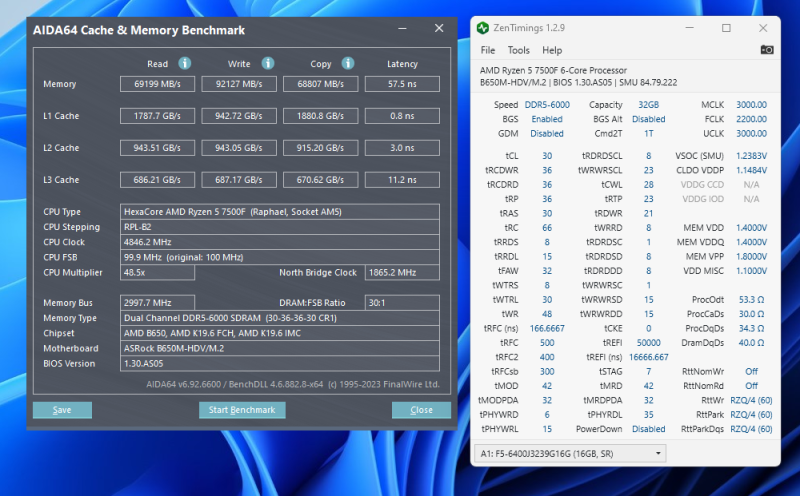Viewport: 800px width, 496px height.
Task: Click GDM value Disabled
Action: click(x=547, y=133)
